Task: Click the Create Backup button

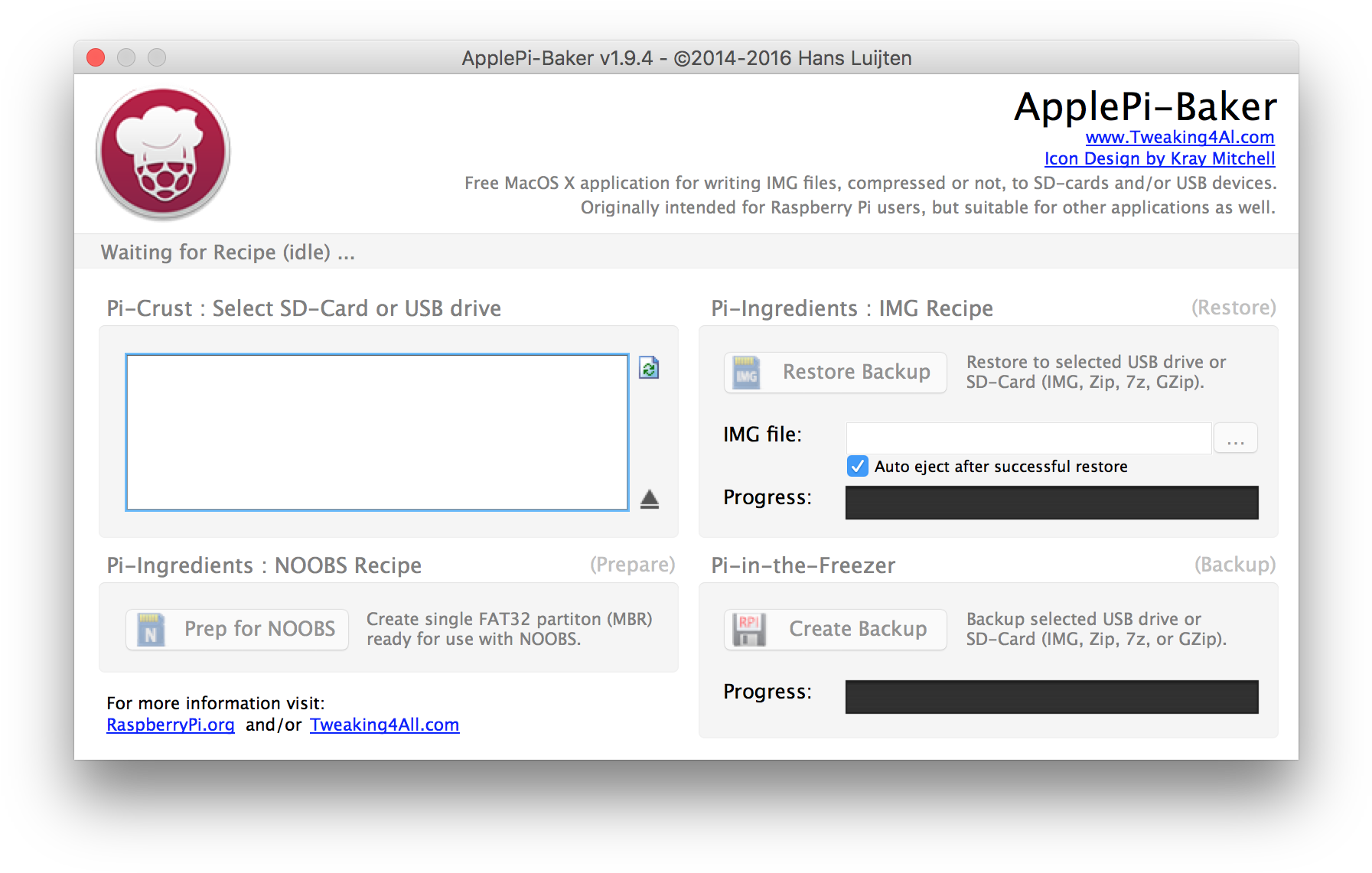Action: tap(835, 630)
